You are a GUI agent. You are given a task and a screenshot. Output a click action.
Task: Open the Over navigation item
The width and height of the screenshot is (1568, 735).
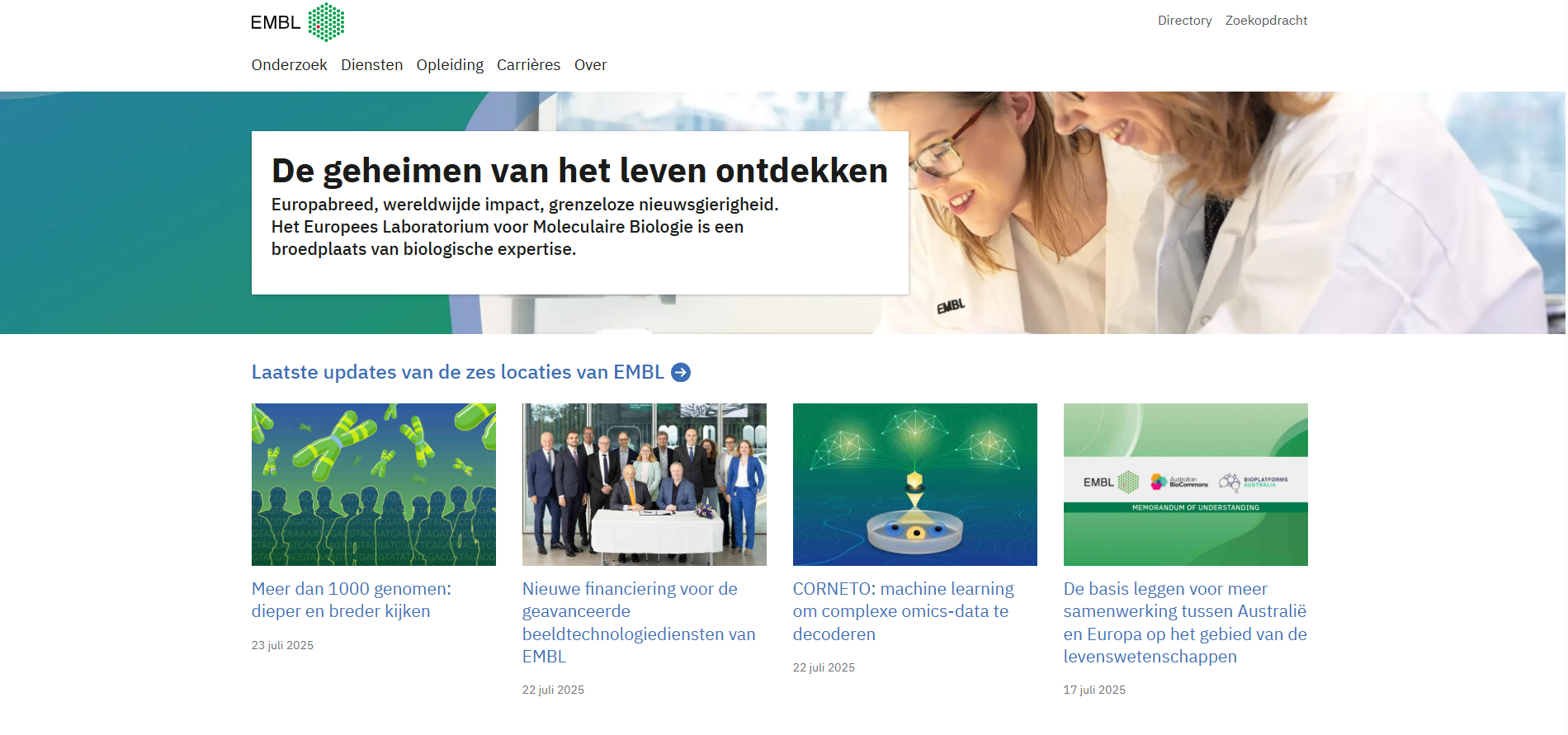point(591,65)
